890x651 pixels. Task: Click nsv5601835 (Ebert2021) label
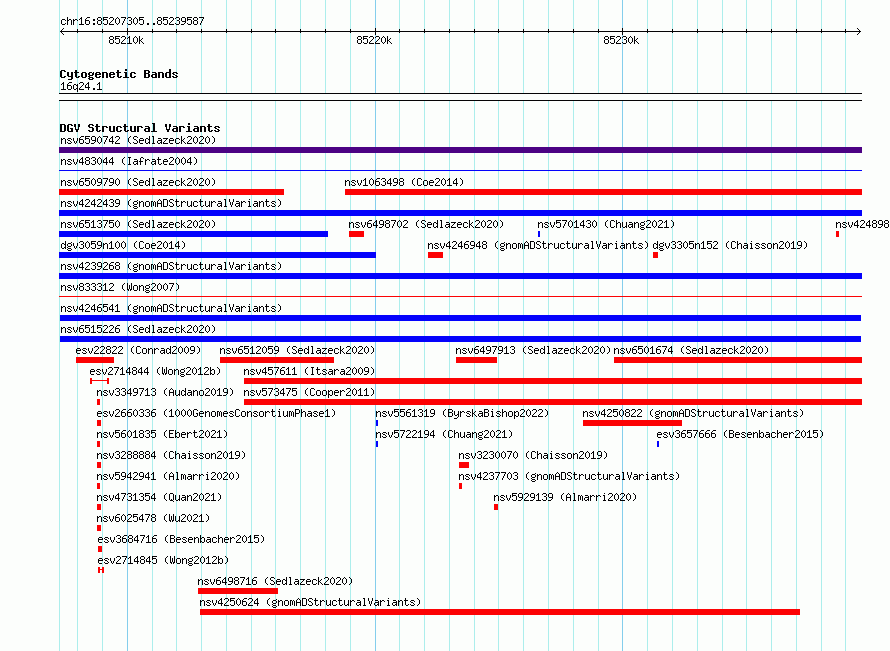(162, 434)
